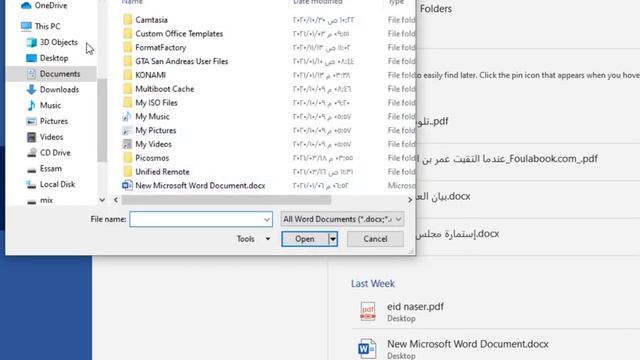Select the 3D Objects icon
The height and width of the screenshot is (360, 640).
[x=31, y=42]
